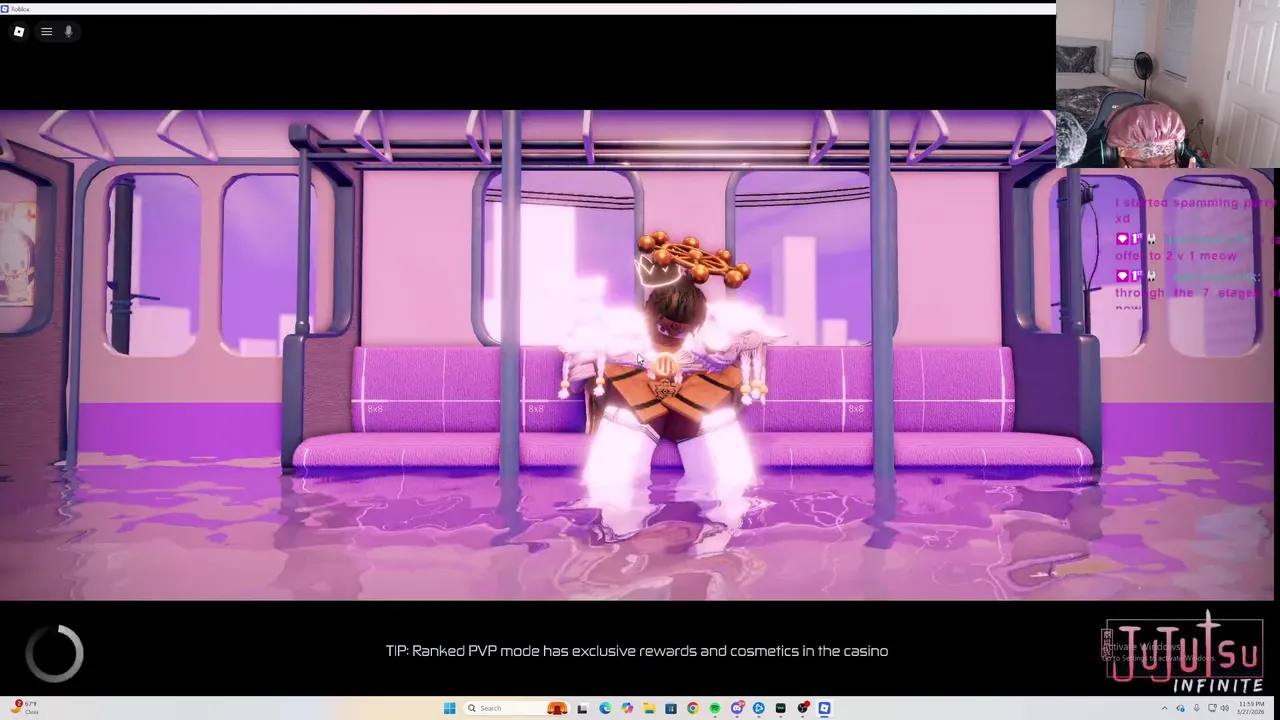
Task: Click the OneDrive cloud icon in the system tray
Action: coord(1181,708)
